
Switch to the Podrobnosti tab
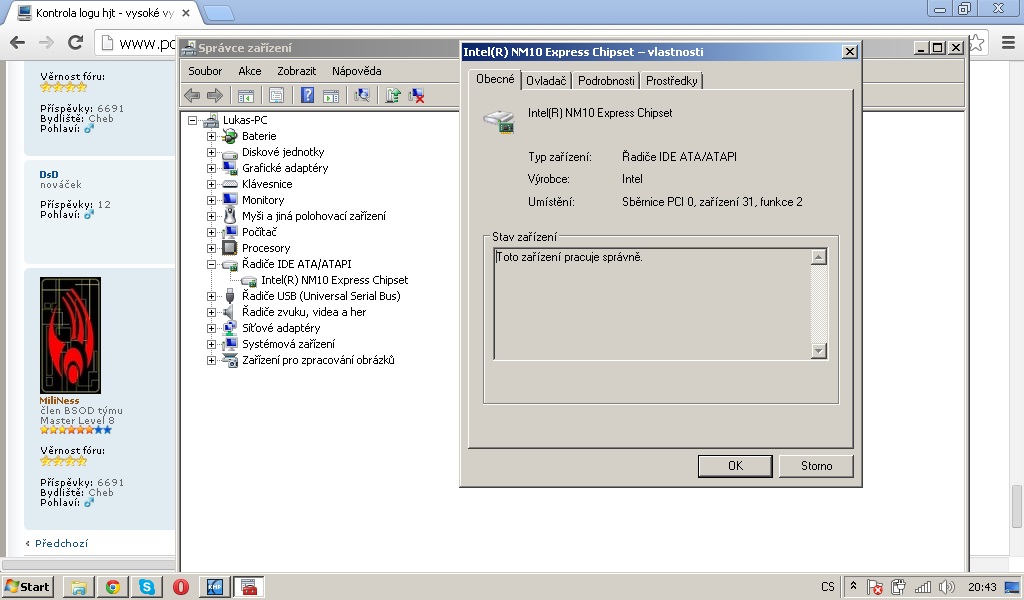(x=606, y=81)
